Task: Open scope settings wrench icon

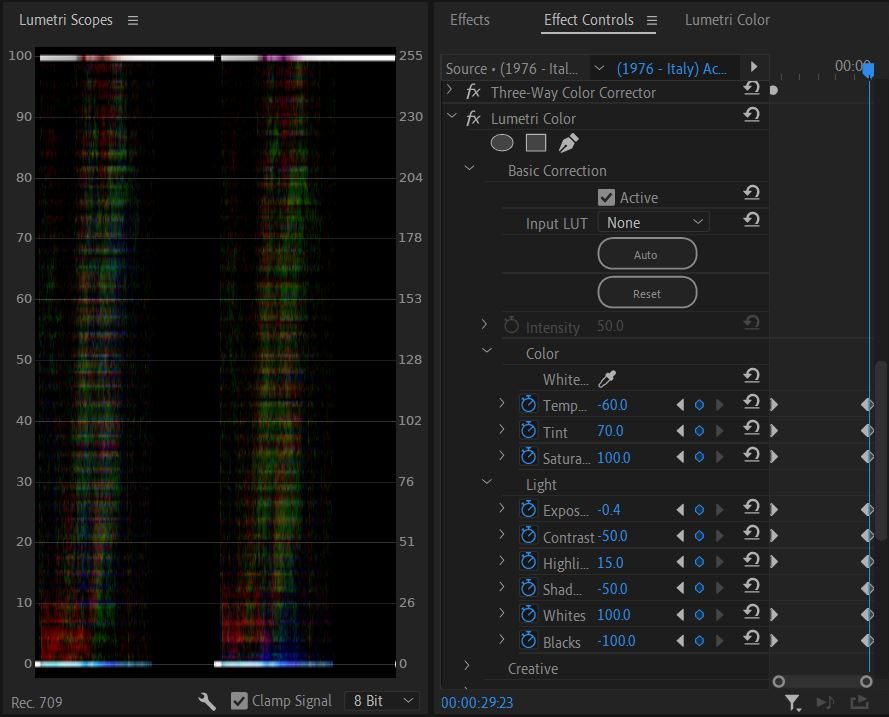Action: tap(207, 701)
